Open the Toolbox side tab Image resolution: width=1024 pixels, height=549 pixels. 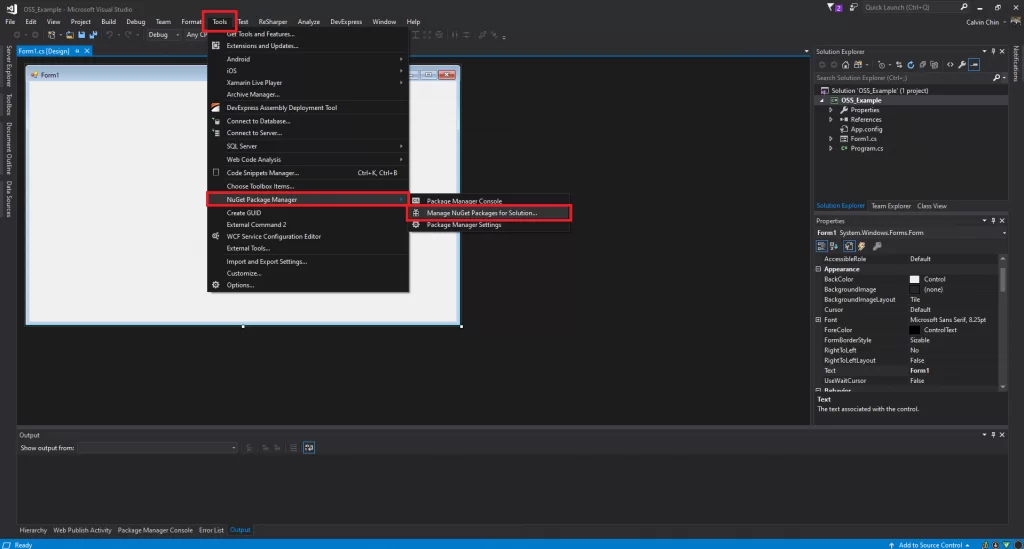[x=8, y=104]
